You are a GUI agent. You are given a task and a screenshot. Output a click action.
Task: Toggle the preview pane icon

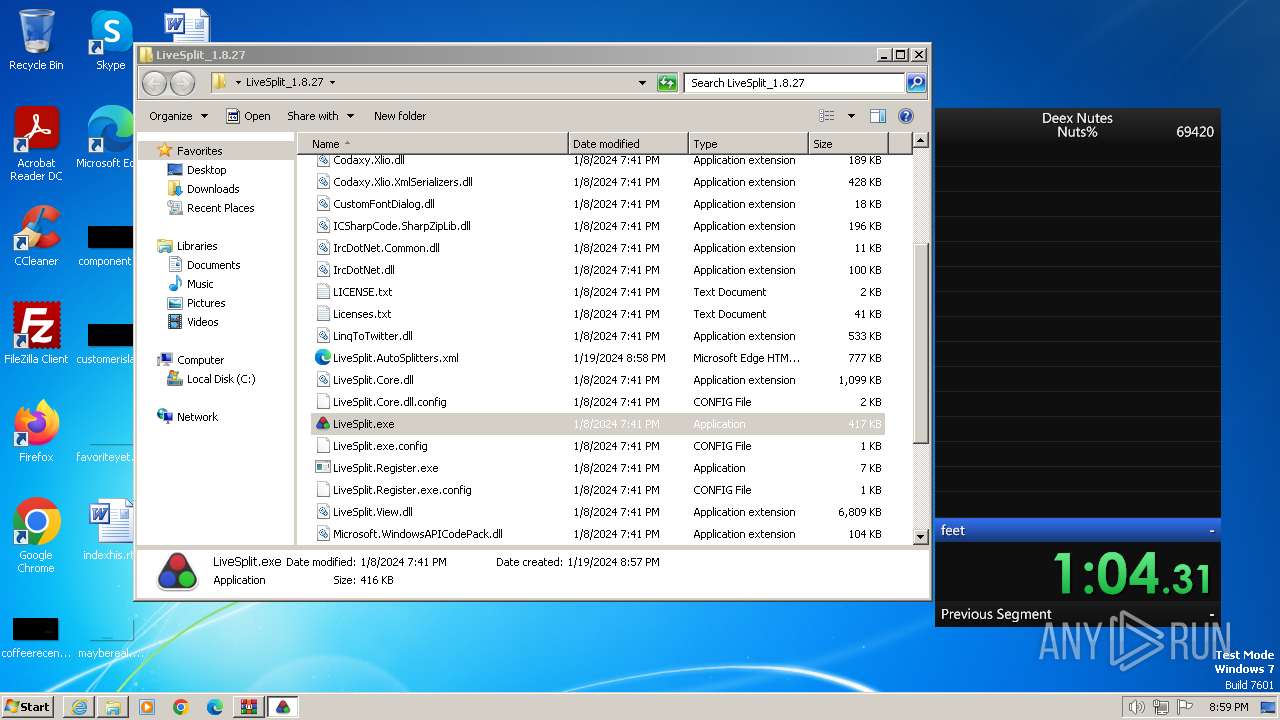[x=877, y=116]
